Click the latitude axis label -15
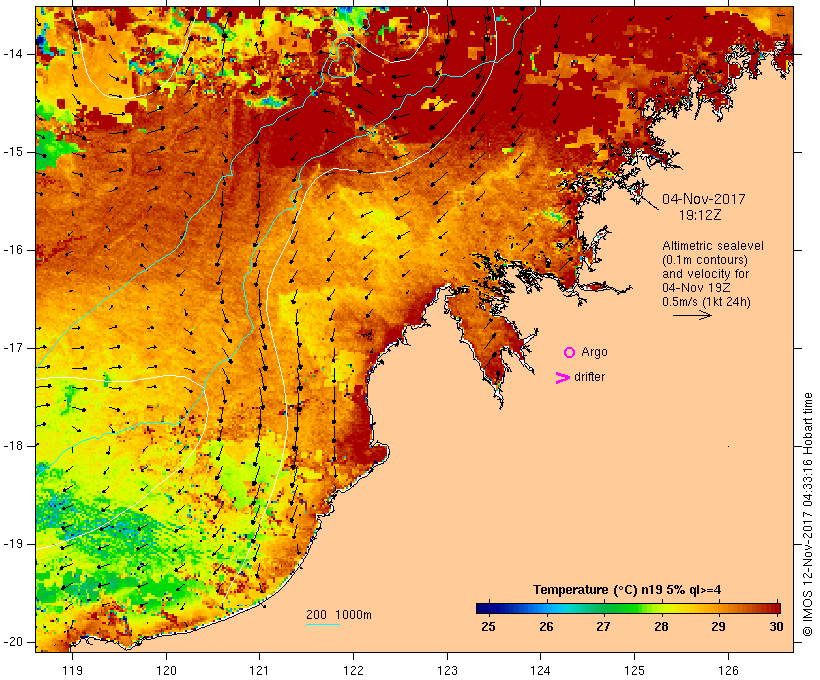The width and height of the screenshot is (820, 680). coord(13,152)
